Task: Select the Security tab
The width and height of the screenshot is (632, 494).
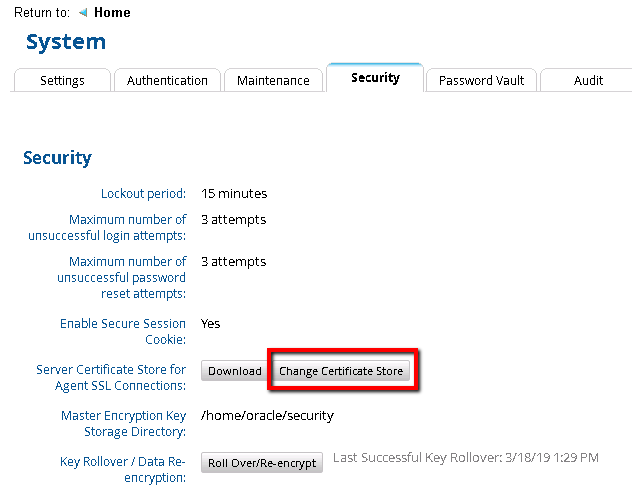Action: pos(375,78)
